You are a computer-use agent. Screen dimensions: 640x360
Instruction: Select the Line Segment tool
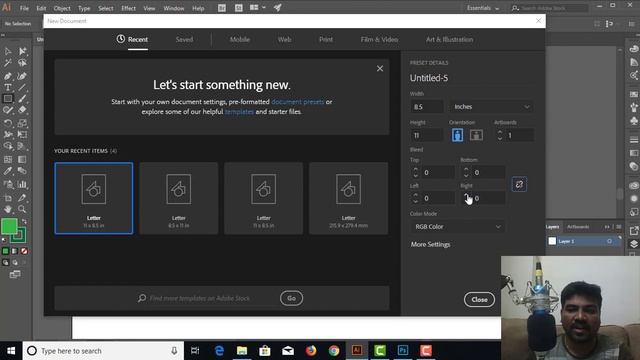[22, 87]
